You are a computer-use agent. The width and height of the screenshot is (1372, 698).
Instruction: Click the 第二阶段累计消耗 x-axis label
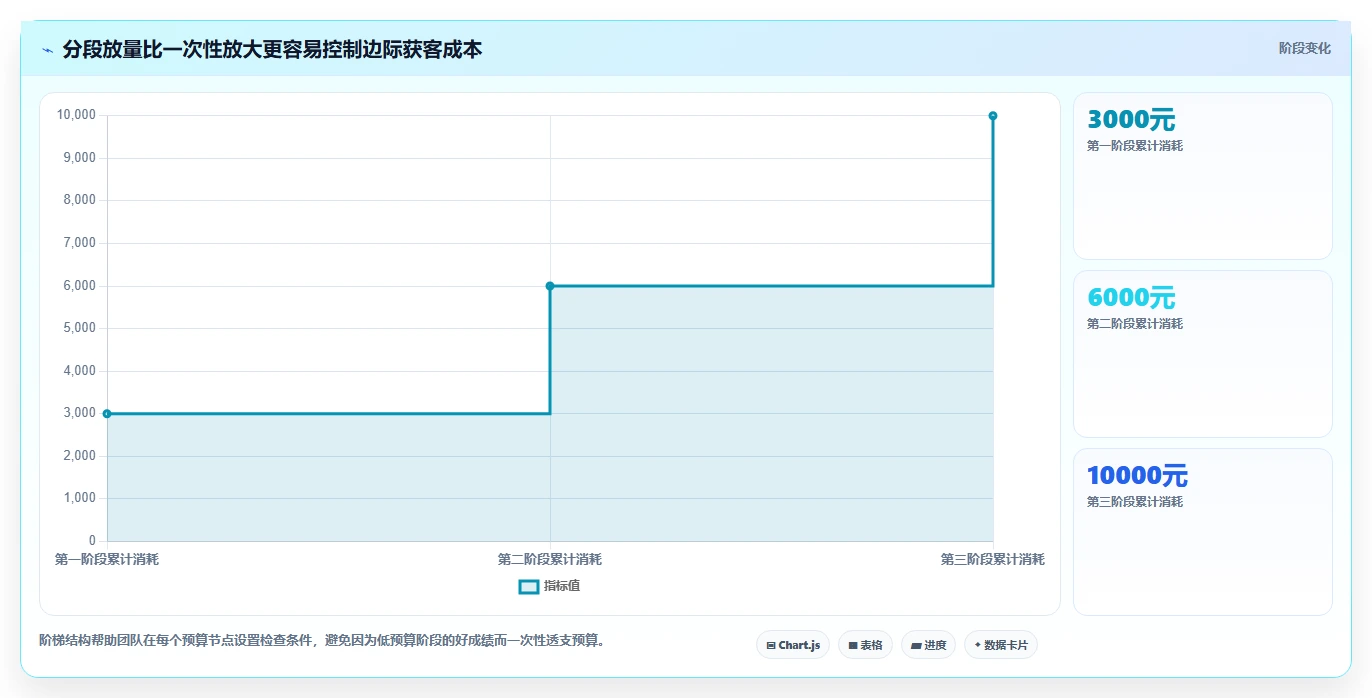click(x=550, y=559)
